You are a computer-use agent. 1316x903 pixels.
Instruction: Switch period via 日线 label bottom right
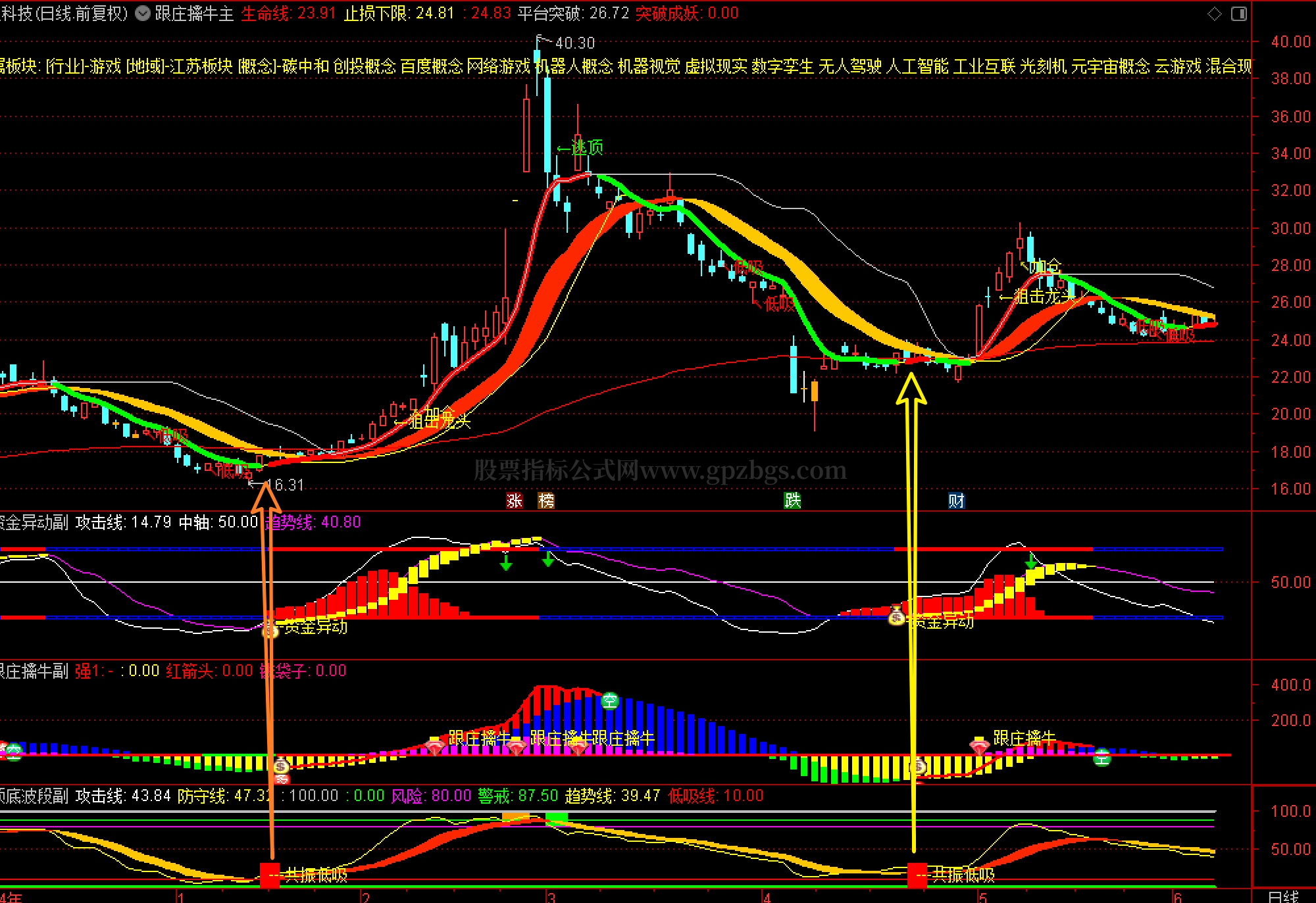click(x=1282, y=896)
